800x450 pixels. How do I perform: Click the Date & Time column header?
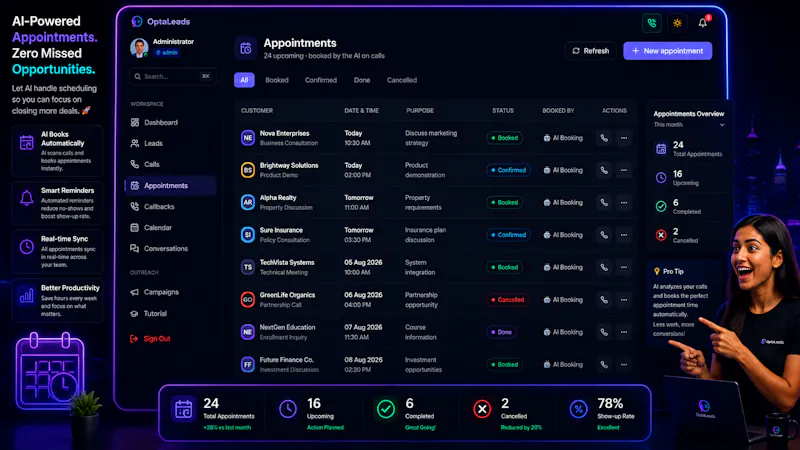pos(361,111)
